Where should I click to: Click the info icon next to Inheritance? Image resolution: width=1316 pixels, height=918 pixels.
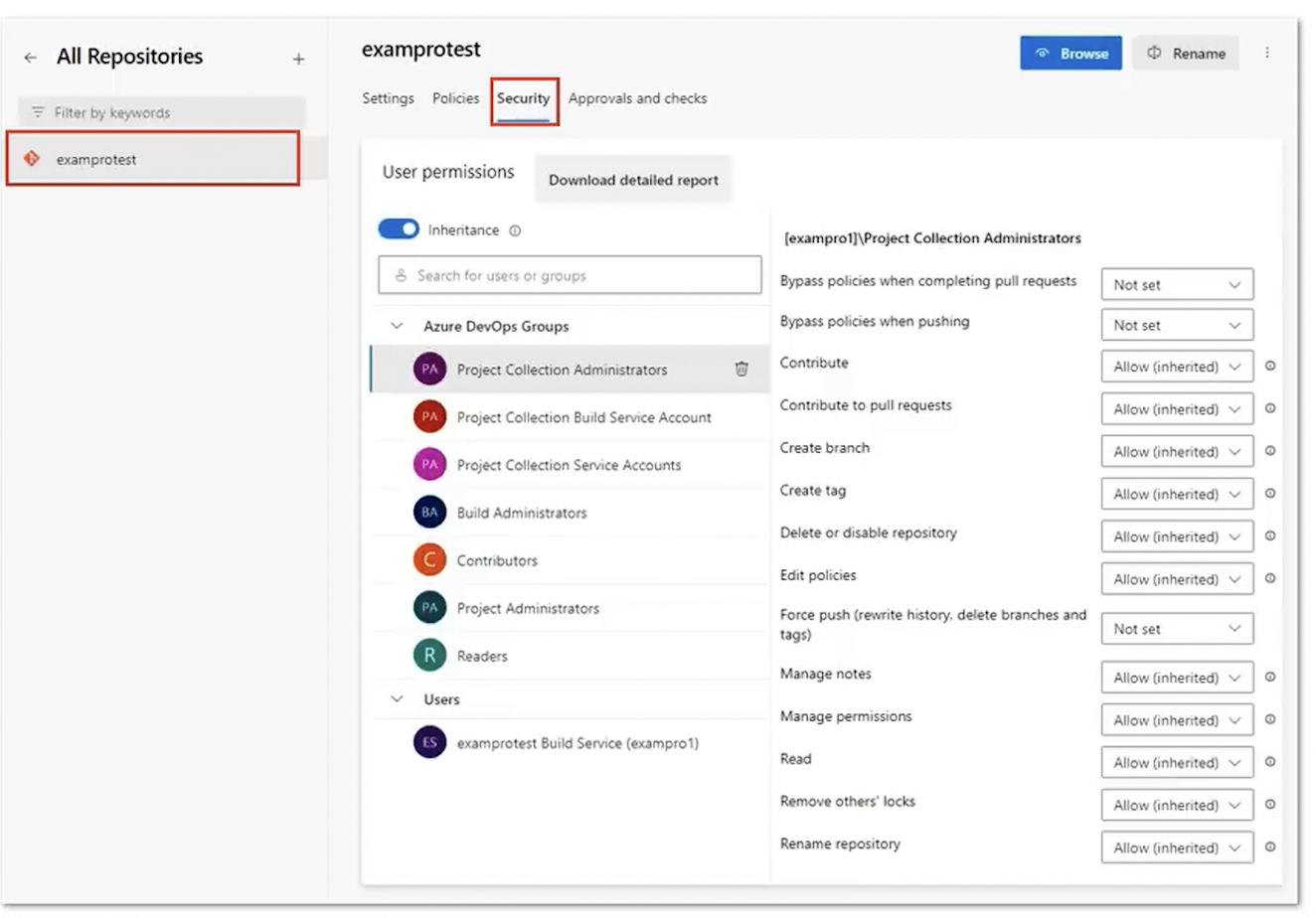click(515, 230)
